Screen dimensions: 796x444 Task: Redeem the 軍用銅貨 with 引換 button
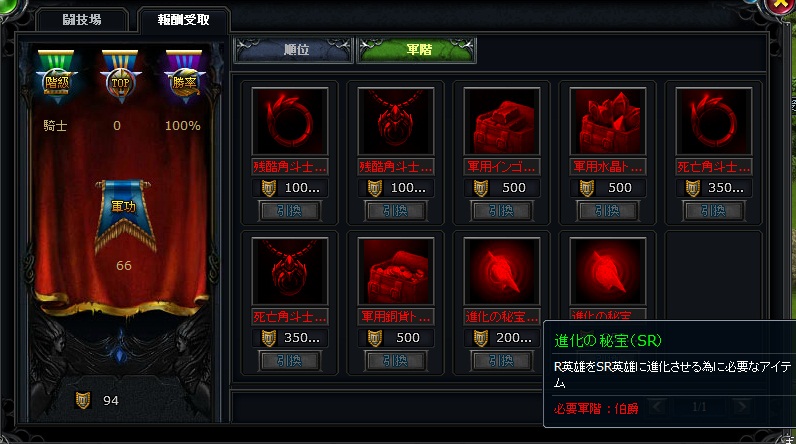[395, 361]
